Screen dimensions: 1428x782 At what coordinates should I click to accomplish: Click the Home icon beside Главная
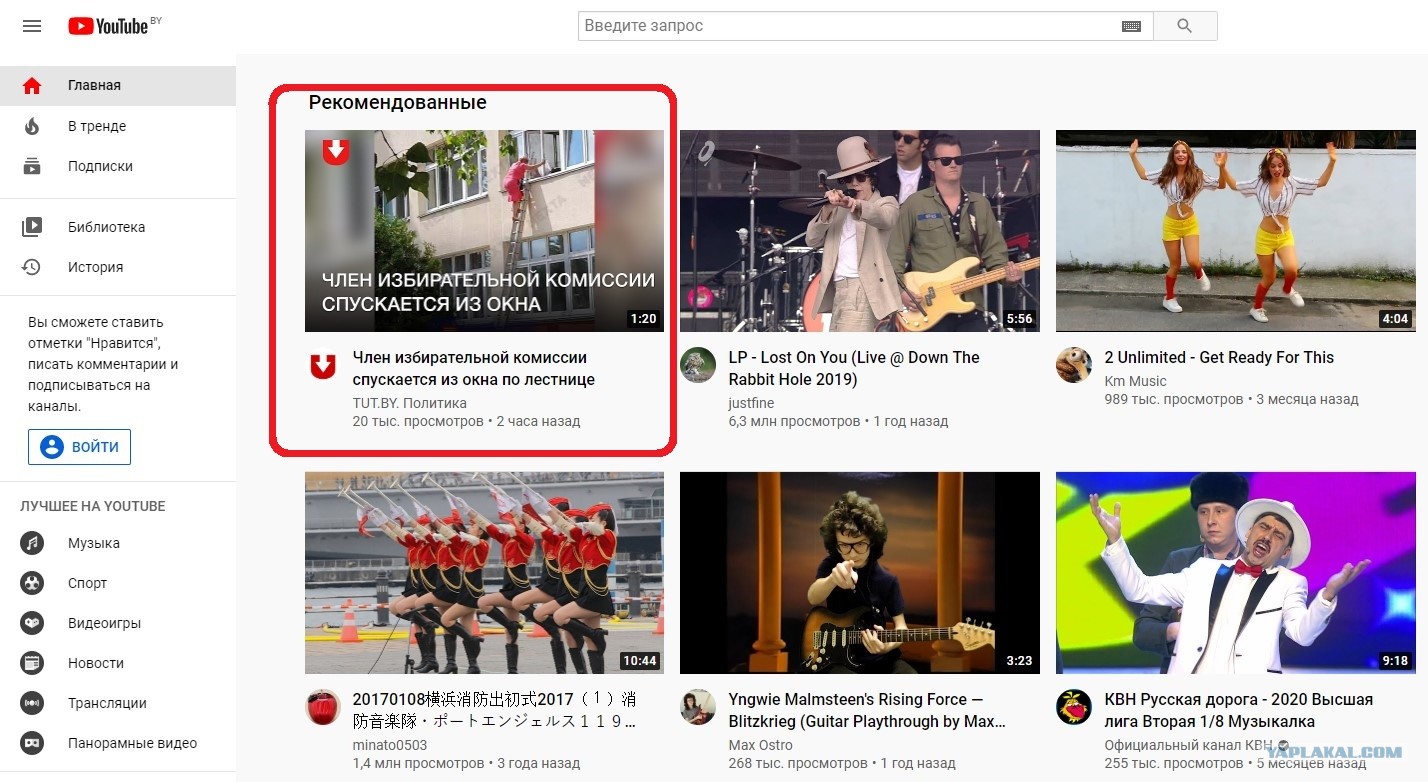(x=32, y=86)
